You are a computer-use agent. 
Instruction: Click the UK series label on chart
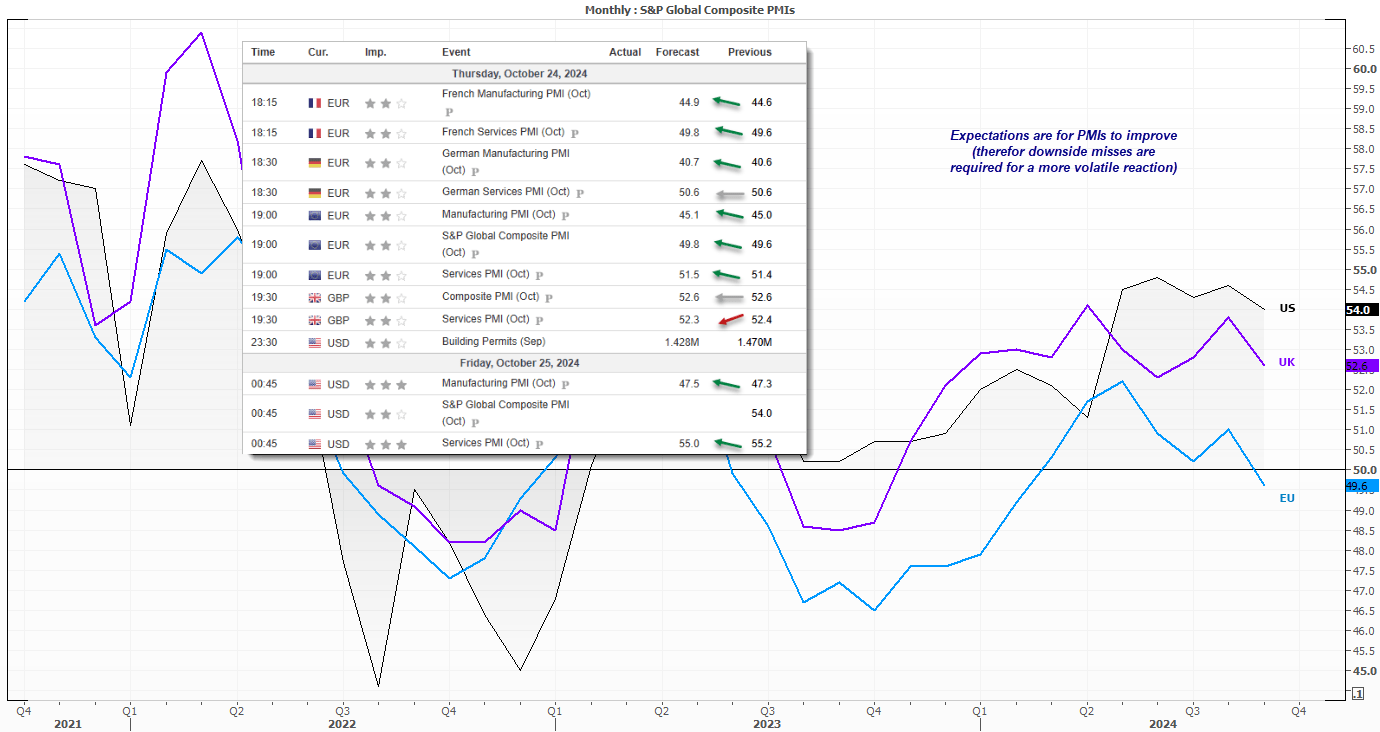tap(1287, 362)
